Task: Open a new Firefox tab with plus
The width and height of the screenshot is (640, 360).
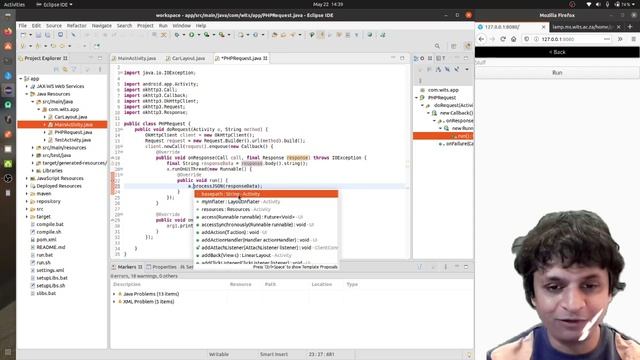Action: pos(630,27)
